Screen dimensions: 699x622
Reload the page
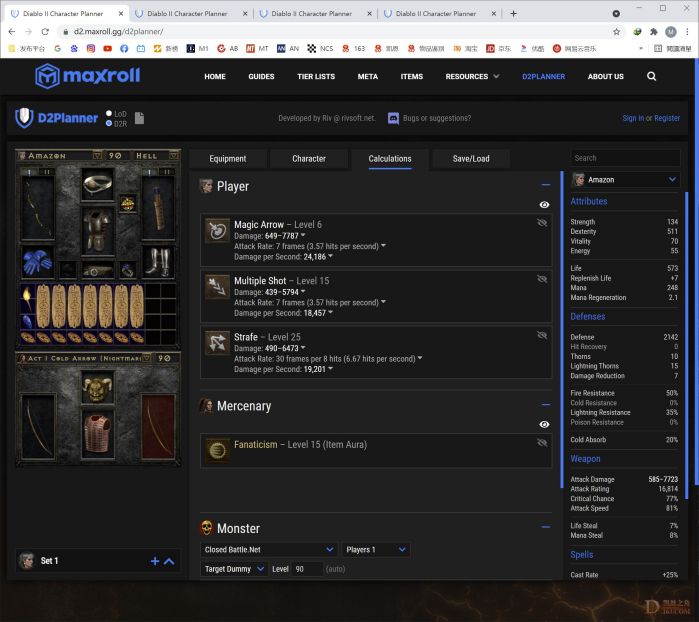click(45, 32)
